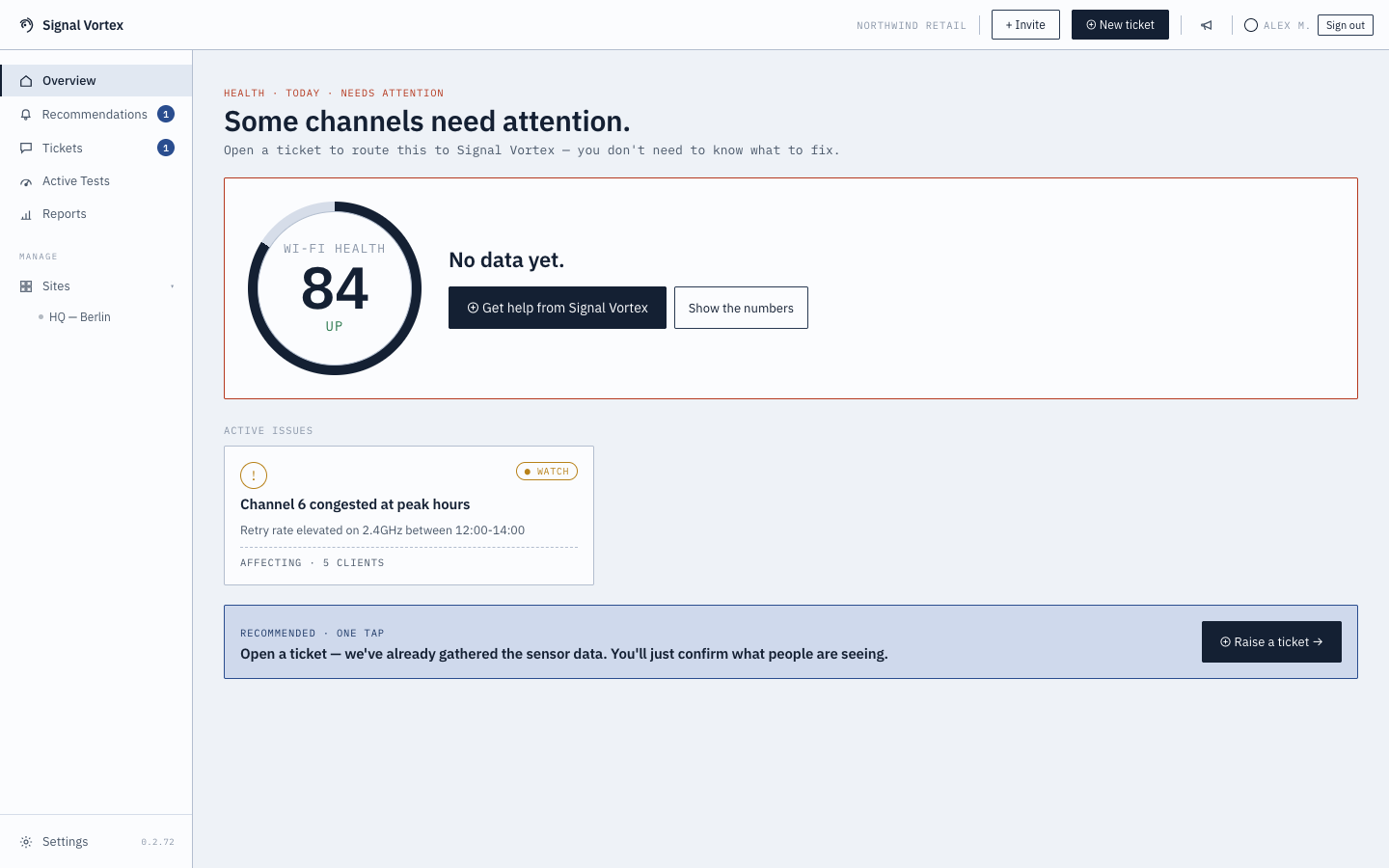Create a New ticket from header
Viewport: 1389px width, 868px height.
1120,25
